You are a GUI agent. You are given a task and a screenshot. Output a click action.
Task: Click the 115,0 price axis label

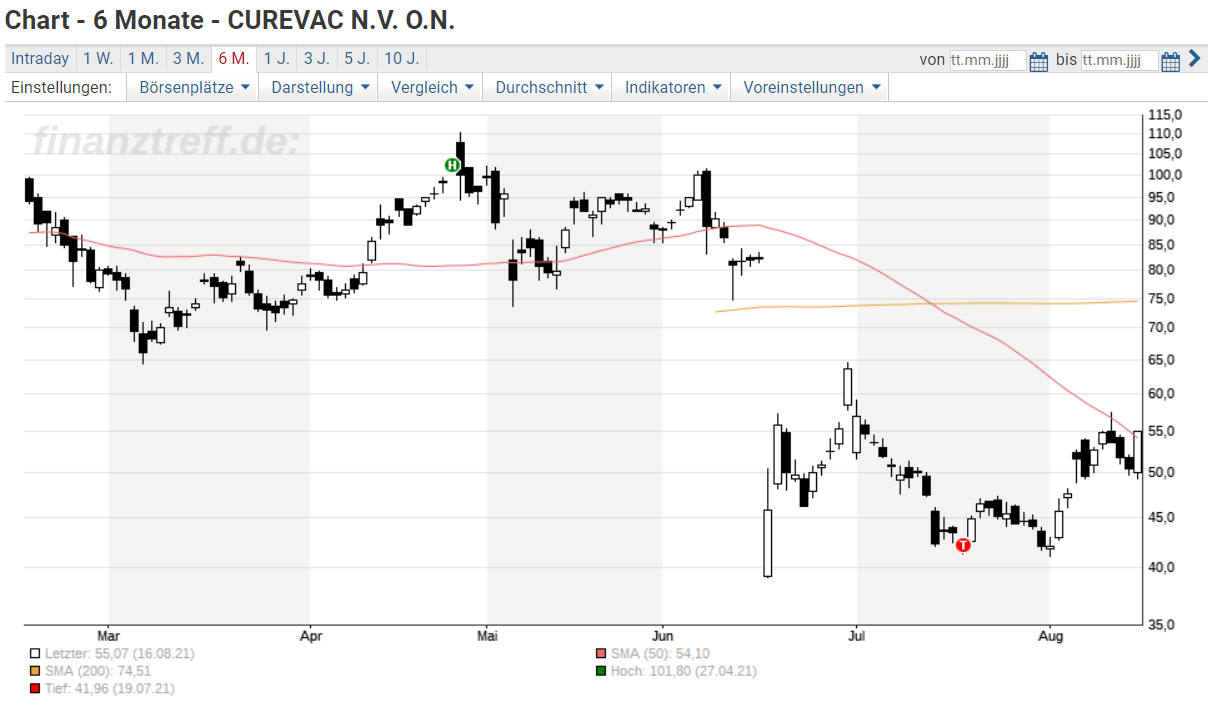point(1166,115)
